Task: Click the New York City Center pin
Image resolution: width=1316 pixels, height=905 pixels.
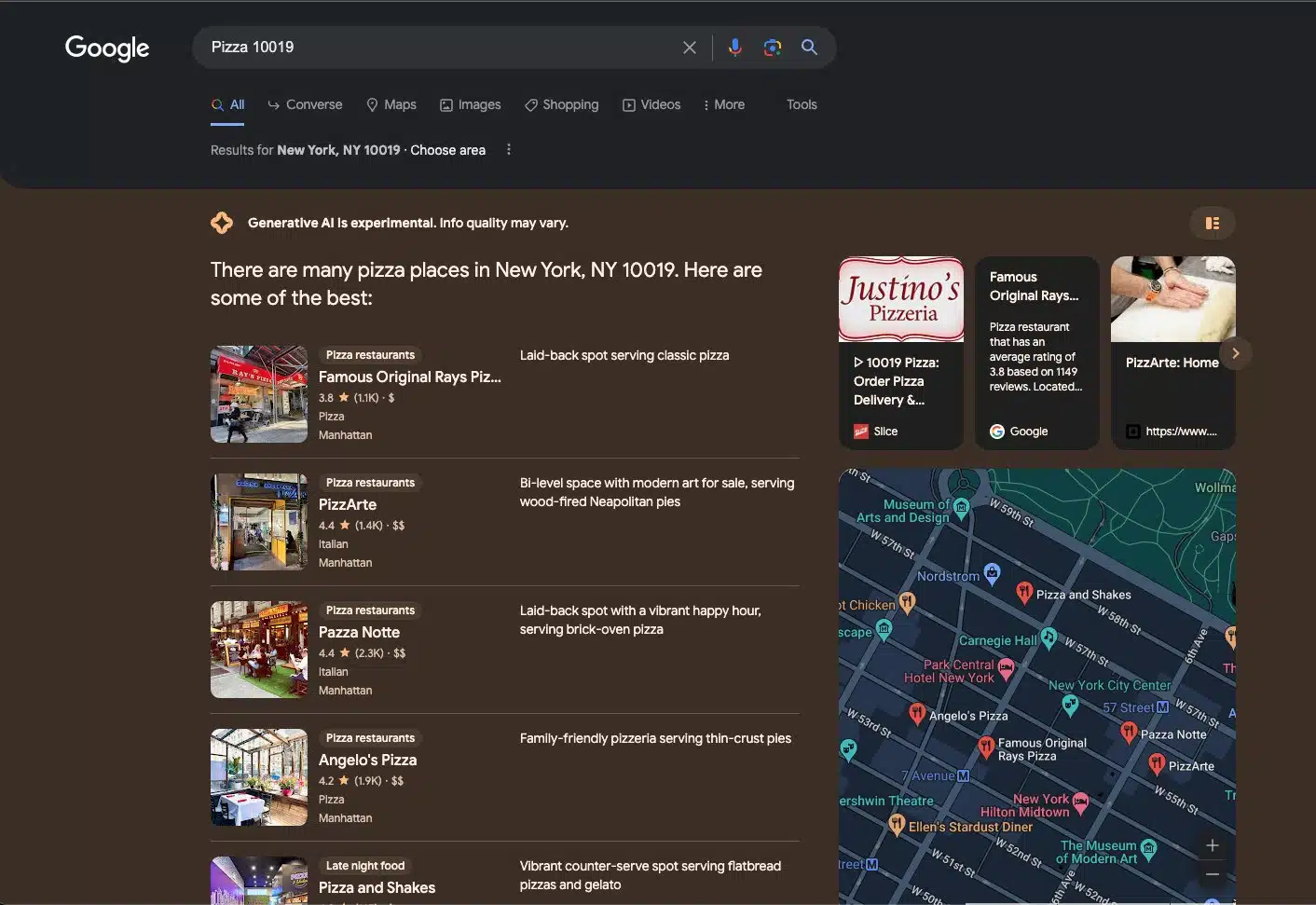Action: point(1070,706)
